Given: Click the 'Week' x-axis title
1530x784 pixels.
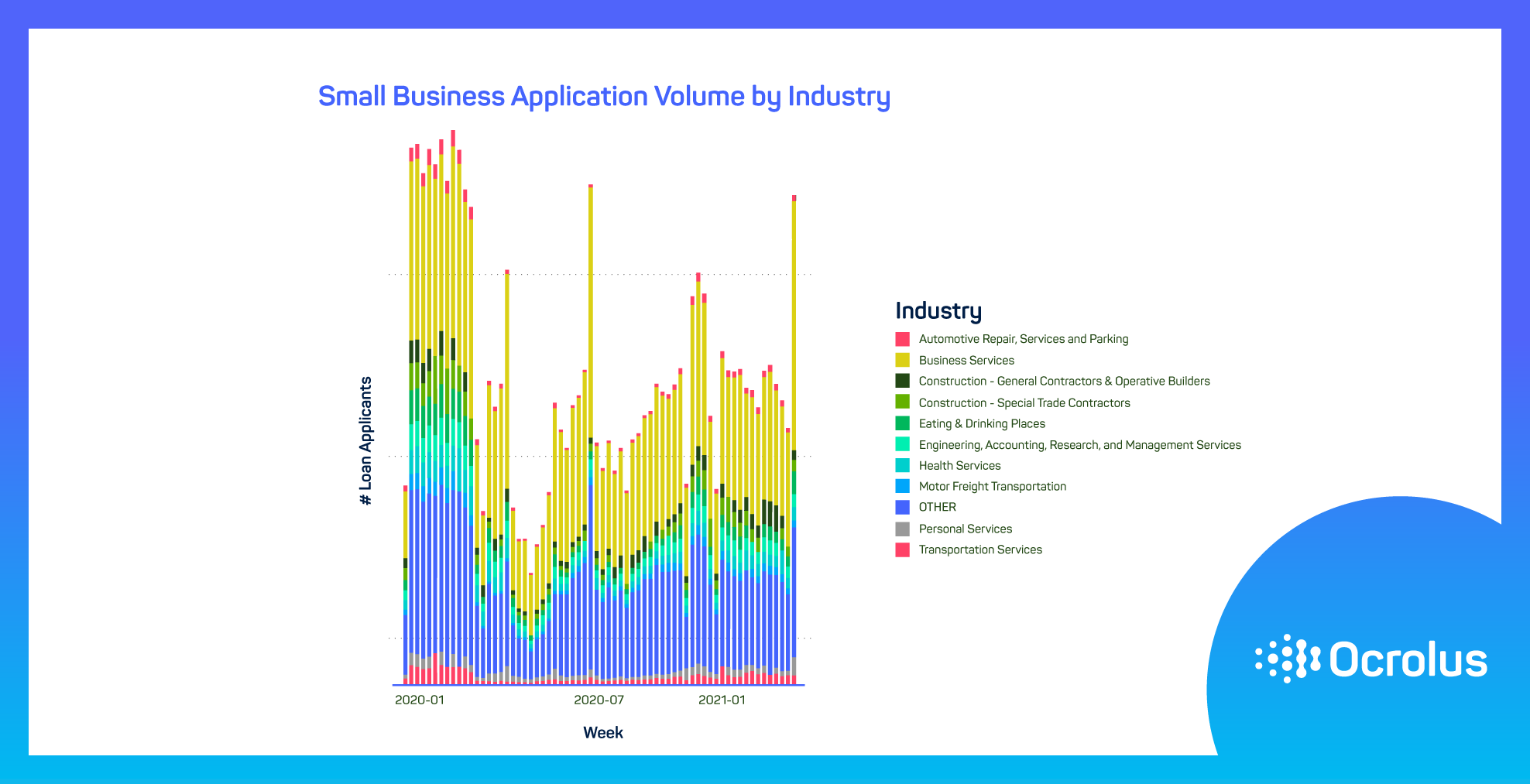Looking at the screenshot, I should click(x=603, y=733).
